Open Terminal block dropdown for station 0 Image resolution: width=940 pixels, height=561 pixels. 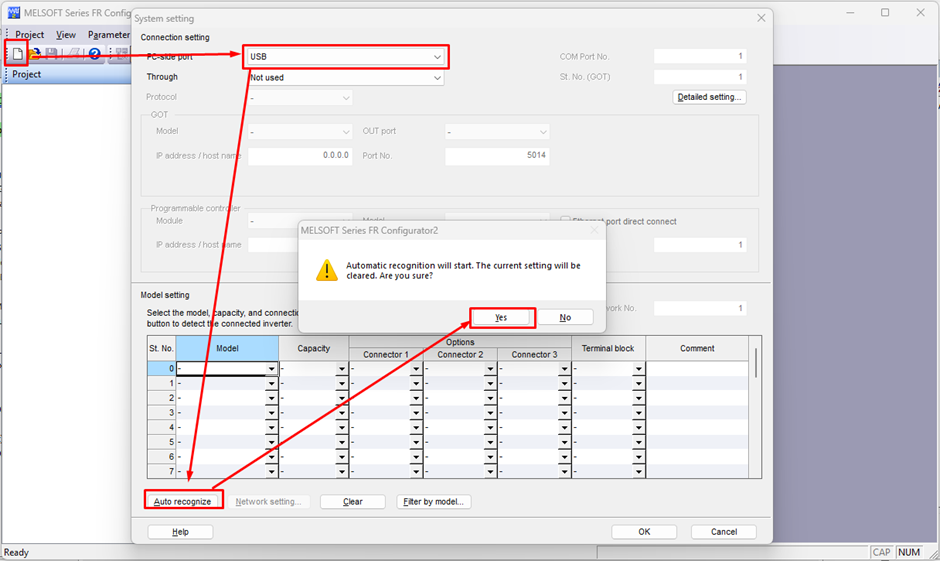click(x=638, y=369)
